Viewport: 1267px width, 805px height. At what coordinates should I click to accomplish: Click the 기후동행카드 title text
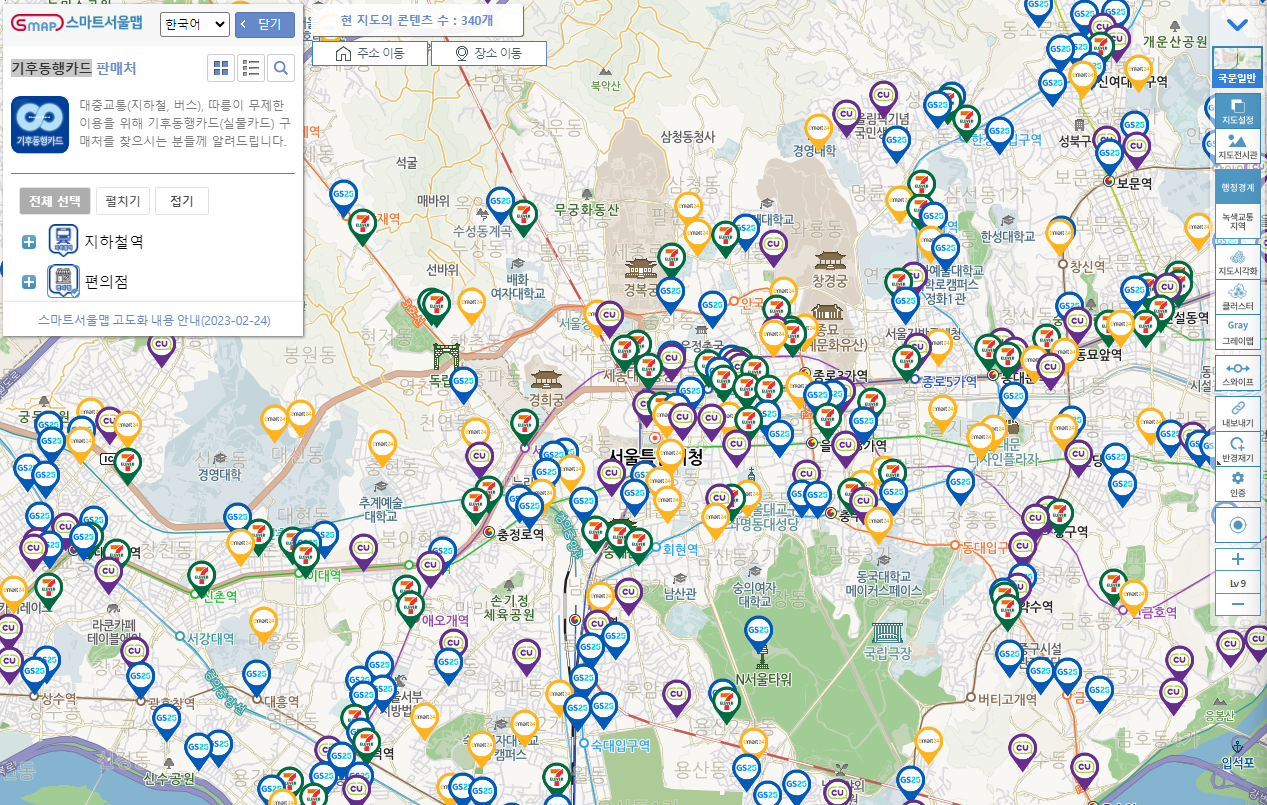(51, 68)
